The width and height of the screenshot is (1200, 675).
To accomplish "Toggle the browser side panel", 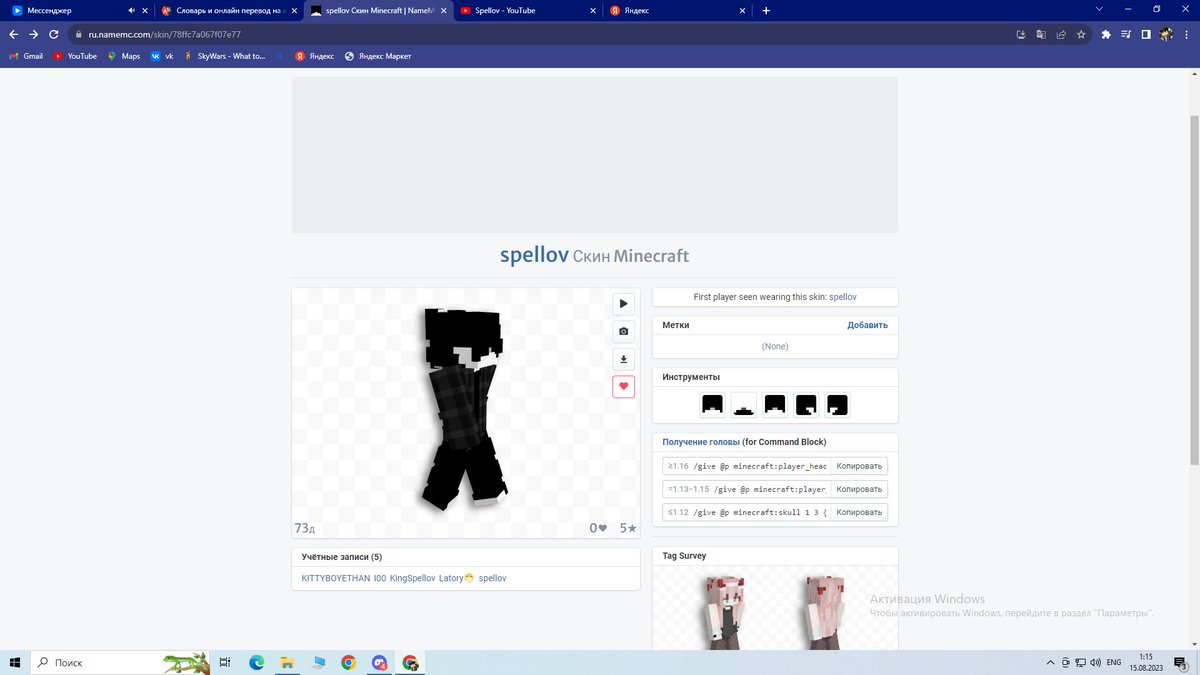I will (1146, 34).
